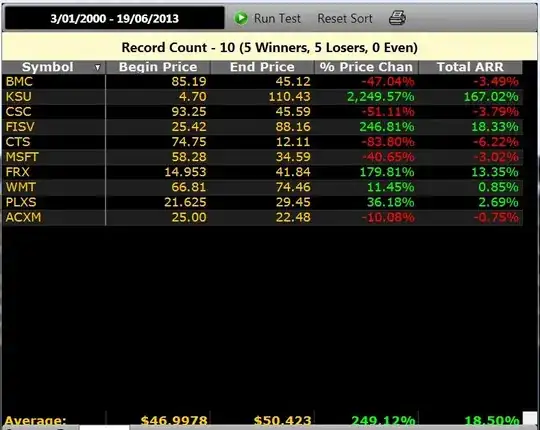Sort by Total ARR column header
Viewport: 540px width, 430px height.
pos(470,67)
